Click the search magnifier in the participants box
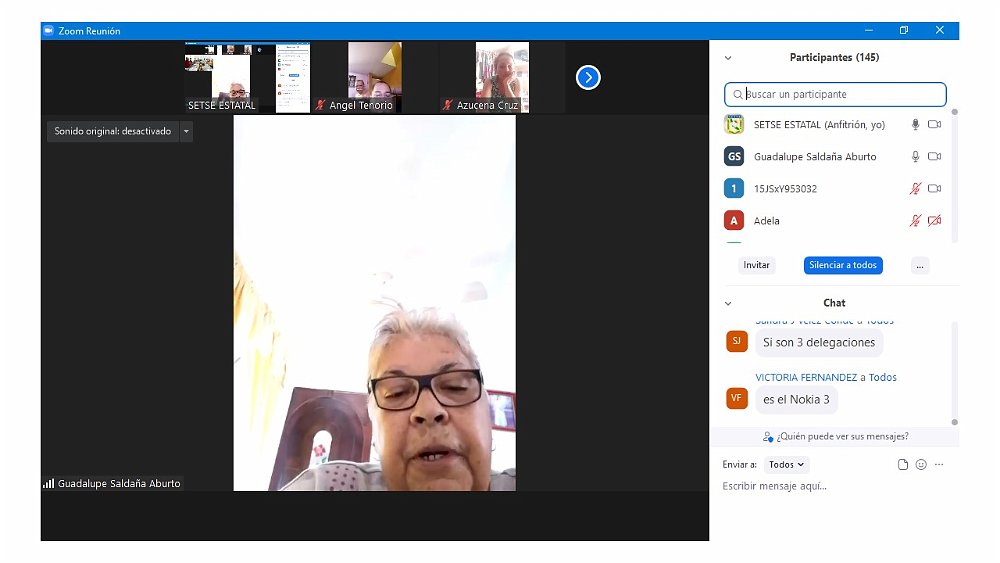Viewport: 1000px width, 563px height. click(738, 95)
